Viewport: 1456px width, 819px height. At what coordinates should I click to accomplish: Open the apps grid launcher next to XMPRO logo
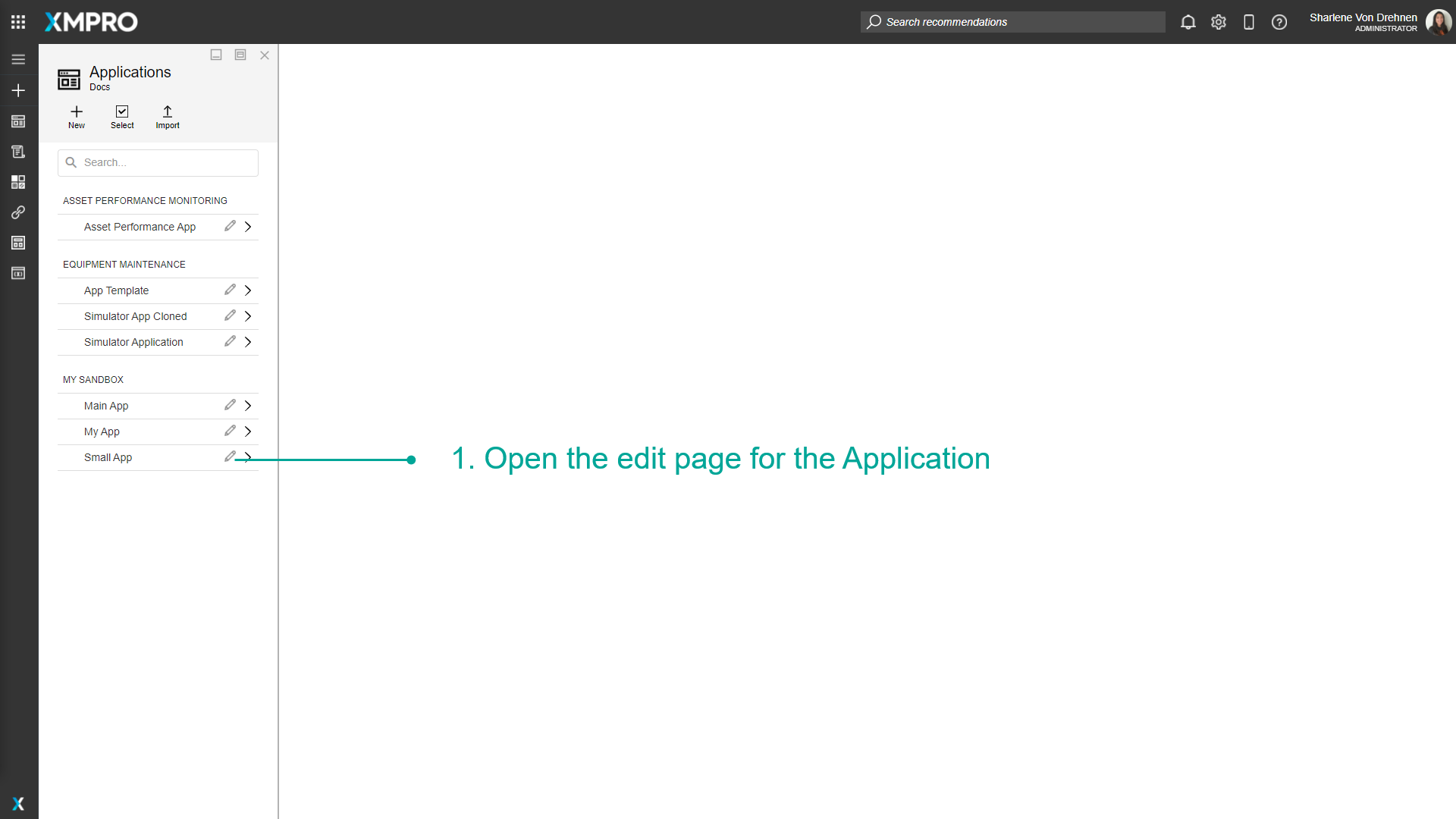click(x=18, y=22)
